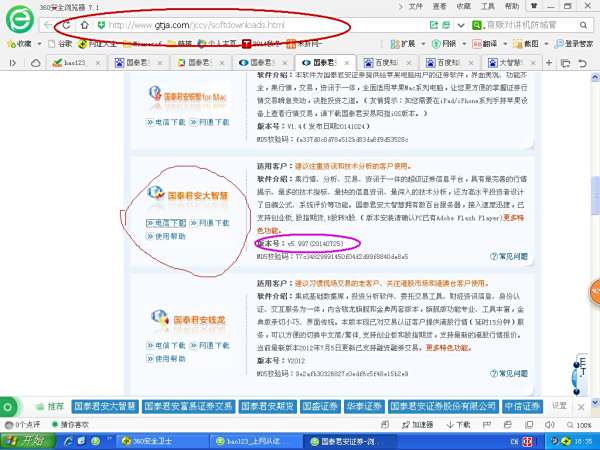Click the back arrow in the address bar
This screenshot has height=450, width=600.
(x=48, y=25)
